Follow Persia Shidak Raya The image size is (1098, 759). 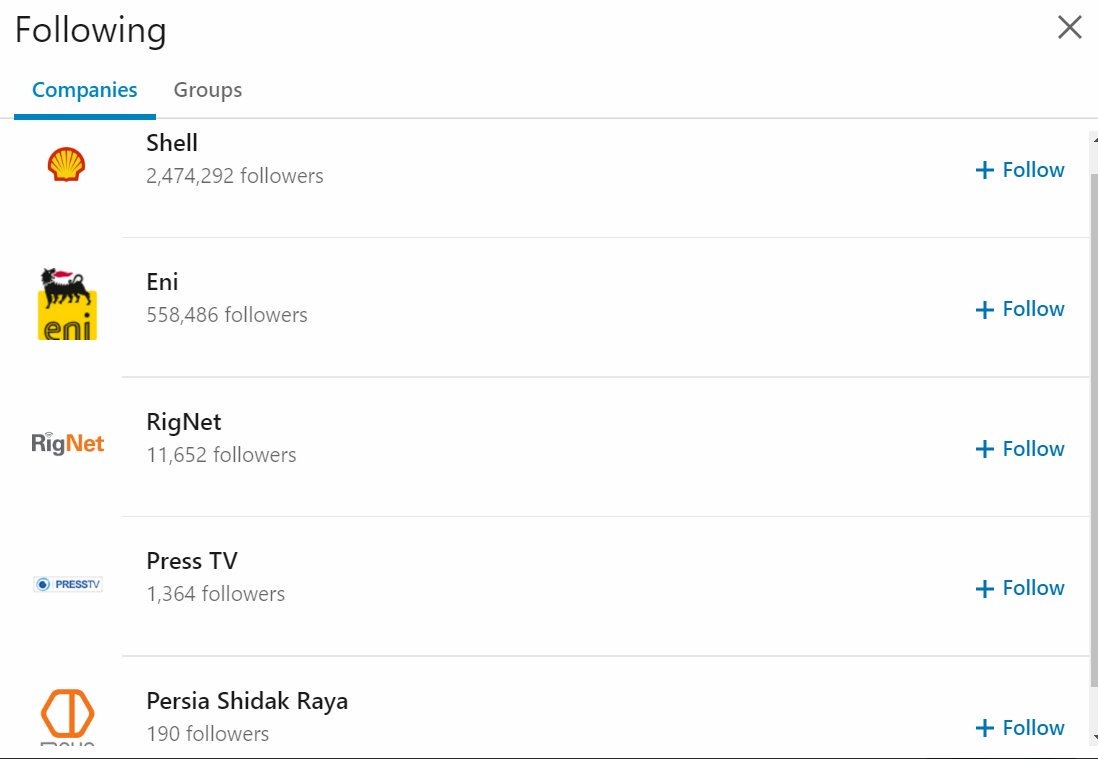(x=1020, y=727)
